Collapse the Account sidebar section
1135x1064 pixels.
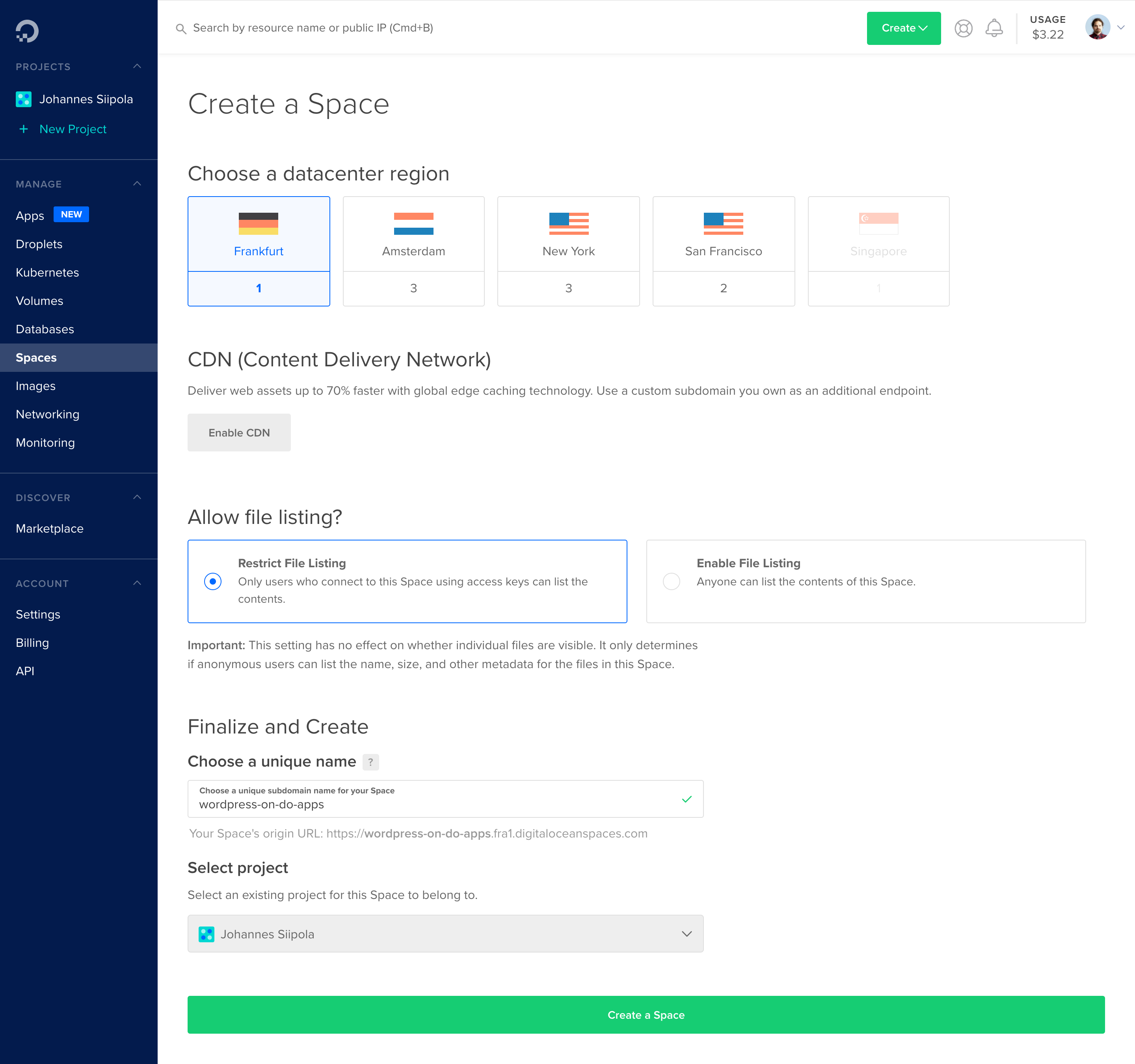click(137, 583)
